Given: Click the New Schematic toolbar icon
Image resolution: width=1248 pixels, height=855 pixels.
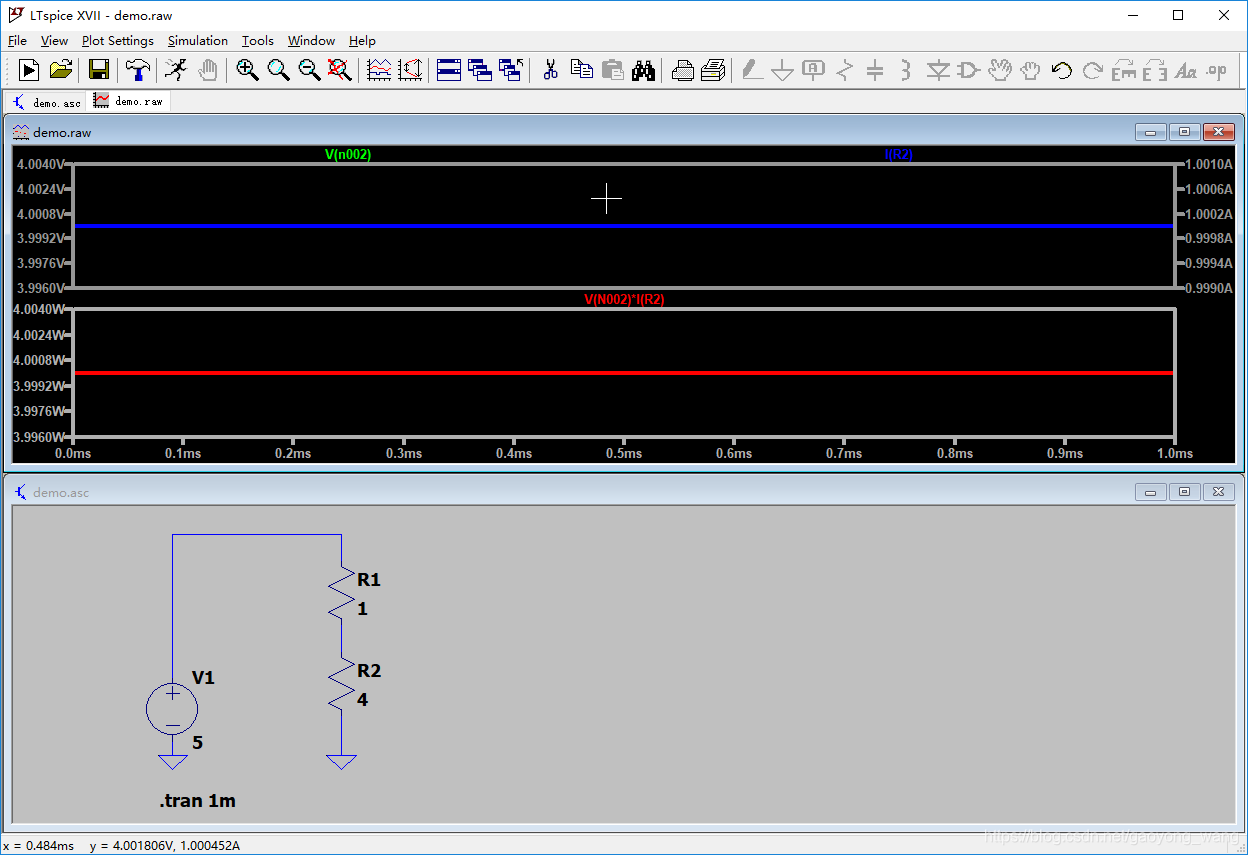Looking at the screenshot, I should click(29, 69).
